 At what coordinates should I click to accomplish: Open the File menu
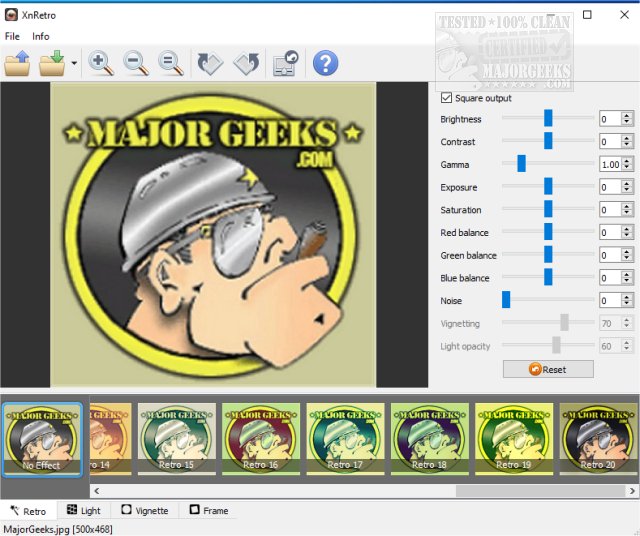pyautogui.click(x=14, y=36)
